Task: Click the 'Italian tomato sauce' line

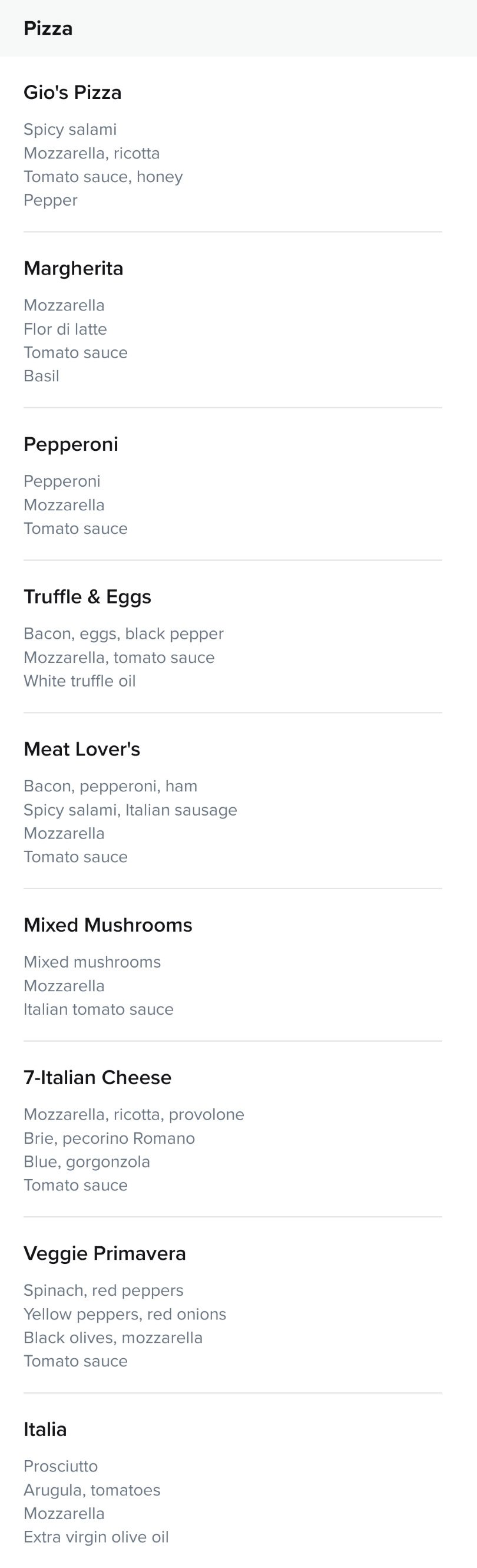Action: 98,1009
